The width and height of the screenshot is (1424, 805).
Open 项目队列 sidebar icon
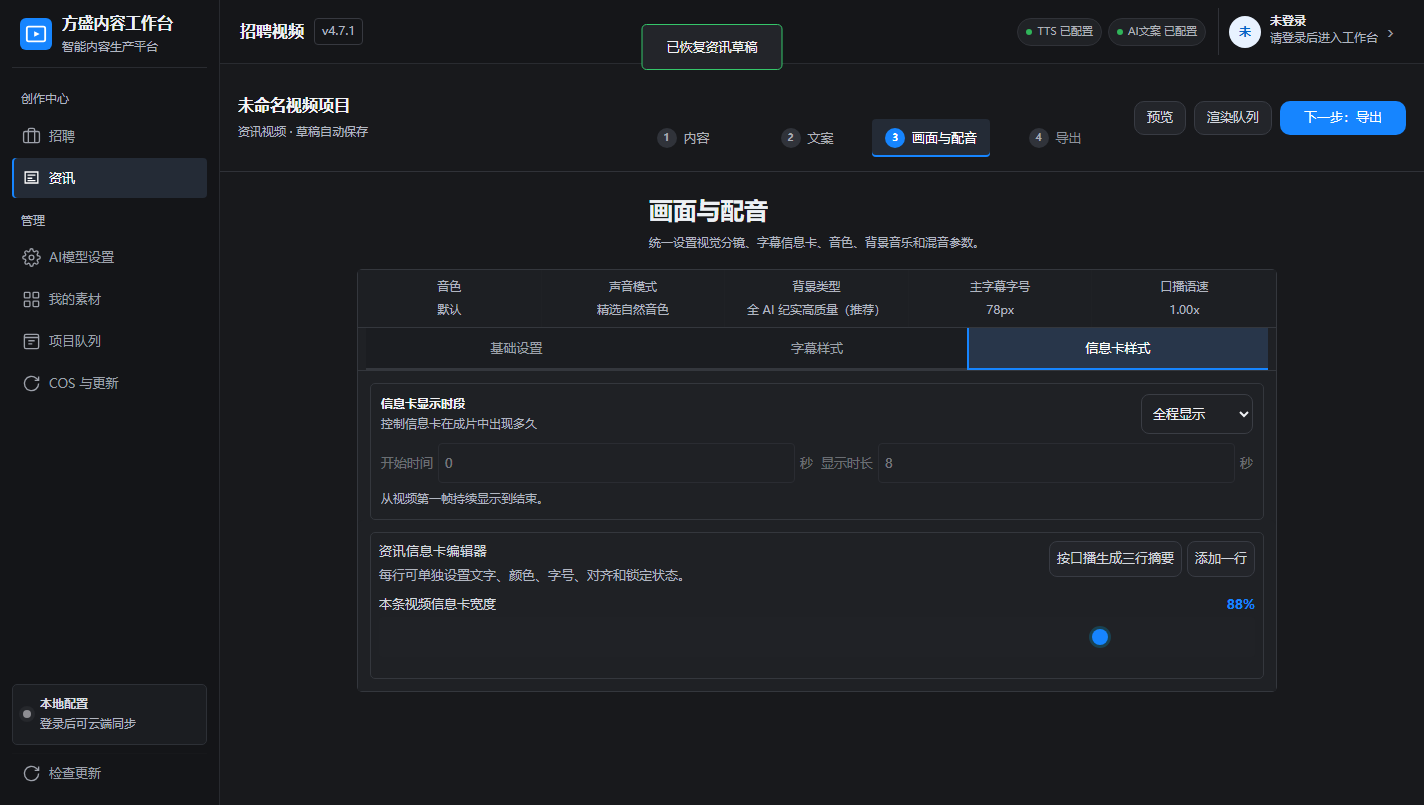[31, 341]
